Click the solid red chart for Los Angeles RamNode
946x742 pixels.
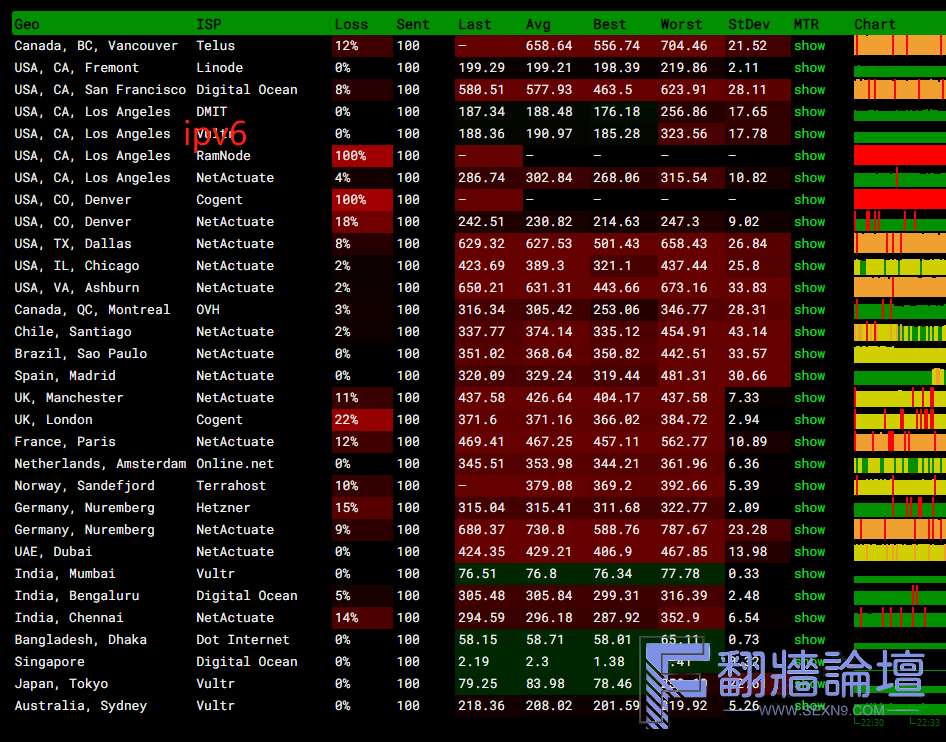899,156
